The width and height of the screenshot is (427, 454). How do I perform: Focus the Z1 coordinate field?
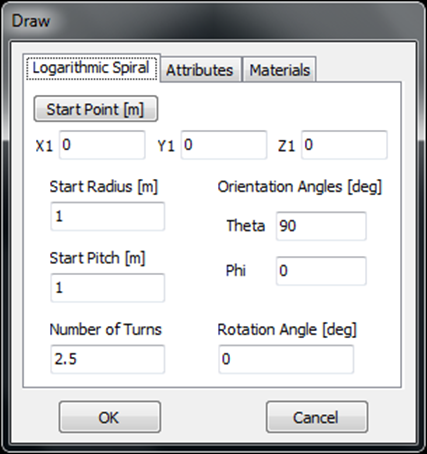(344, 145)
